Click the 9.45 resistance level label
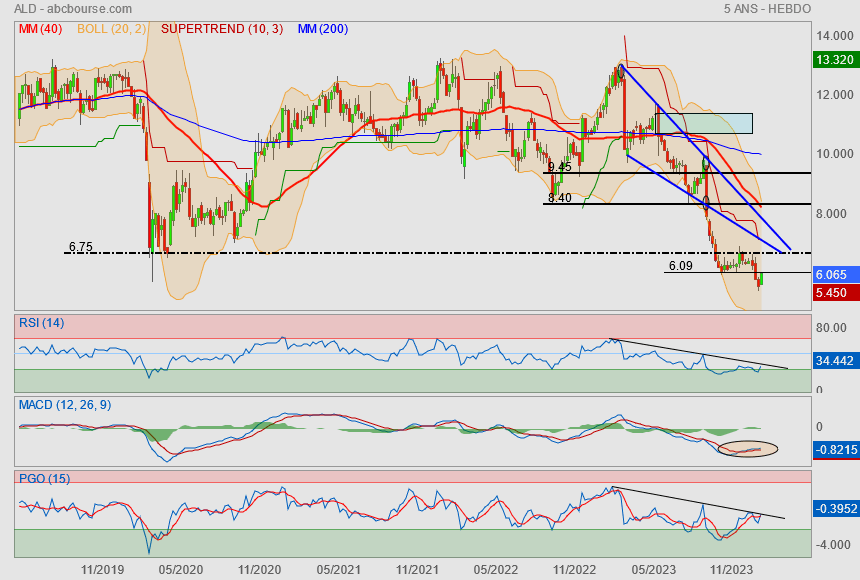The width and height of the screenshot is (860, 580). tap(559, 167)
